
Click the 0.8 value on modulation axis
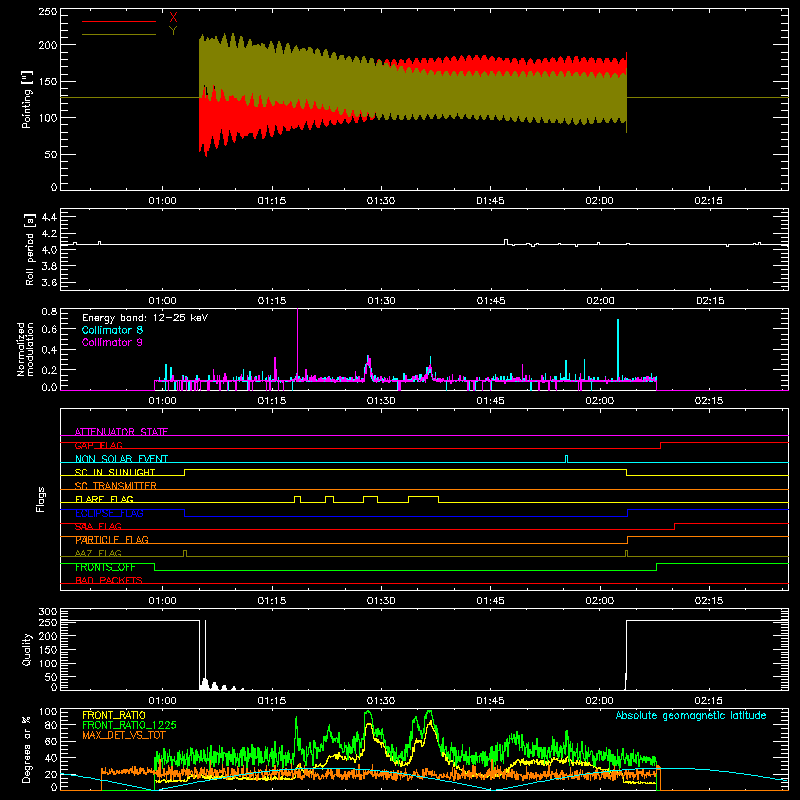(x=49, y=312)
